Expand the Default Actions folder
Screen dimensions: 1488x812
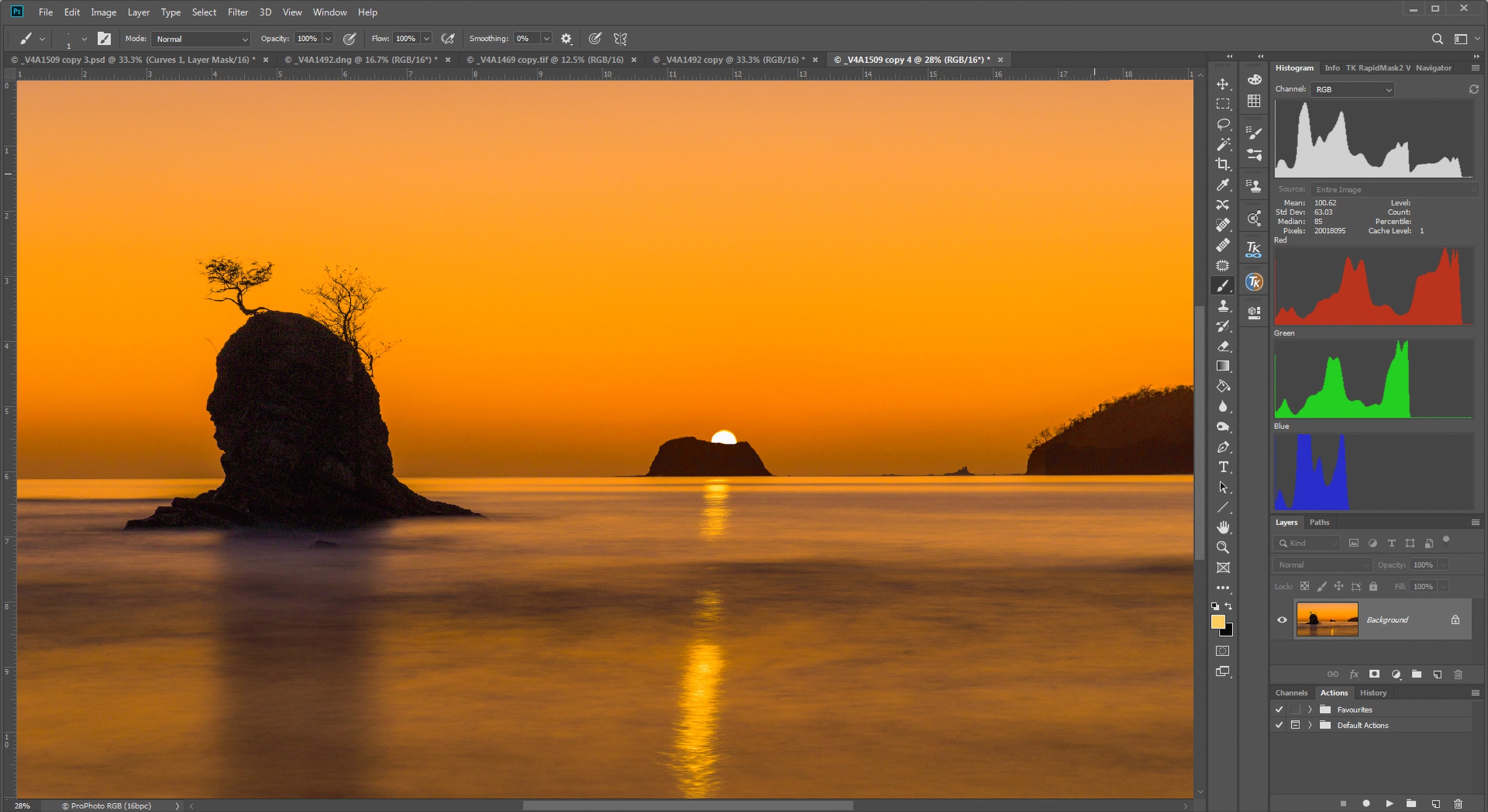[1309, 725]
